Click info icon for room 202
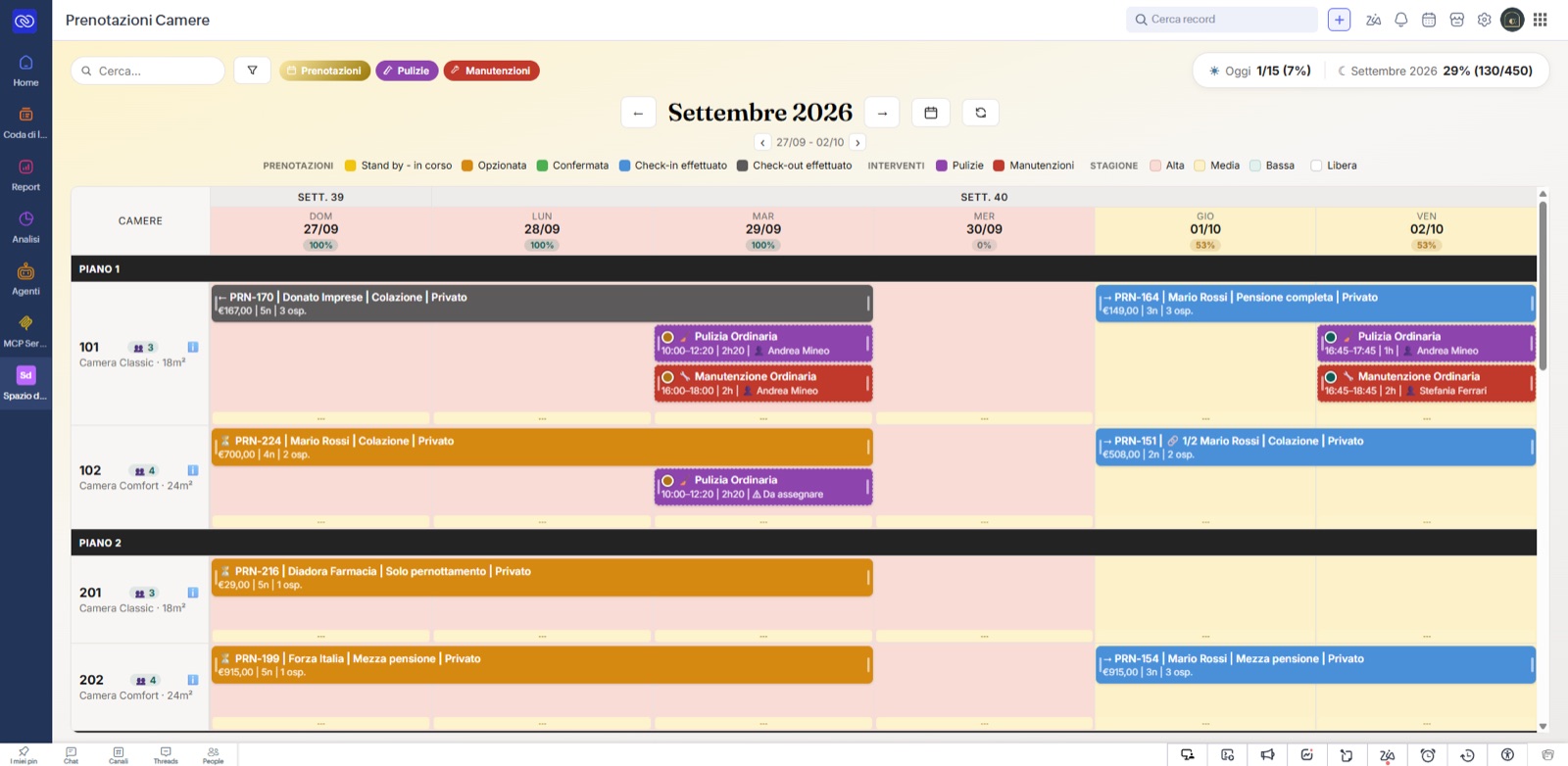 coord(193,680)
